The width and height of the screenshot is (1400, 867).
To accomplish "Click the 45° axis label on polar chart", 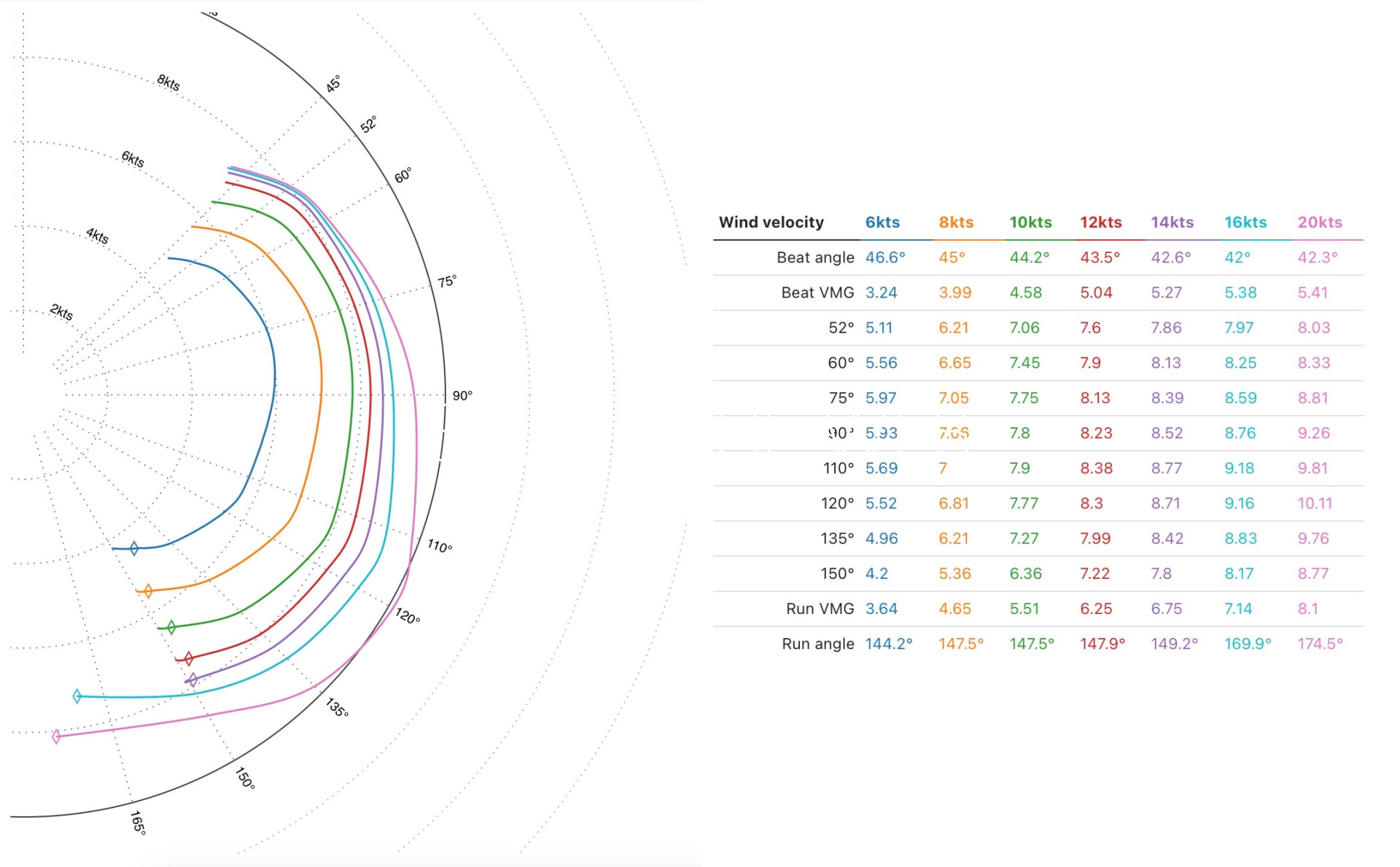I will coord(333,84).
